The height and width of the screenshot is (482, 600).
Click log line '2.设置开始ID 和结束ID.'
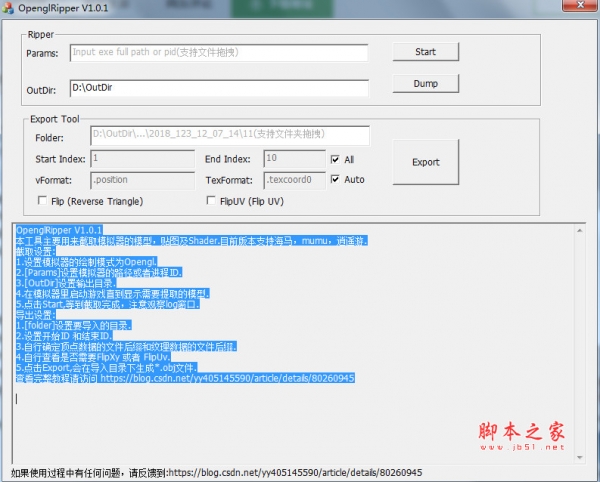[x=64, y=336]
